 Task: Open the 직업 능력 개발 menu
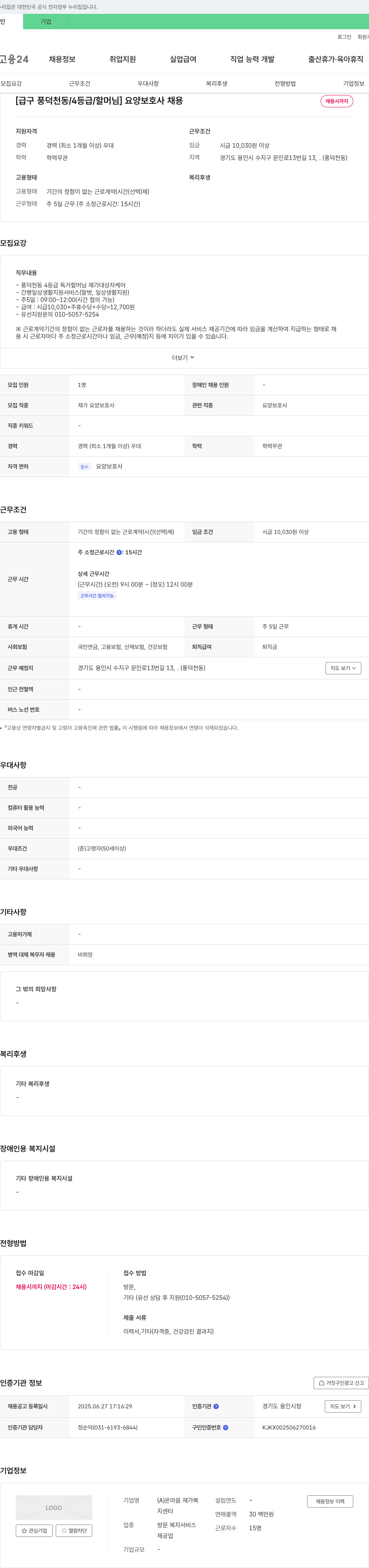(252, 59)
